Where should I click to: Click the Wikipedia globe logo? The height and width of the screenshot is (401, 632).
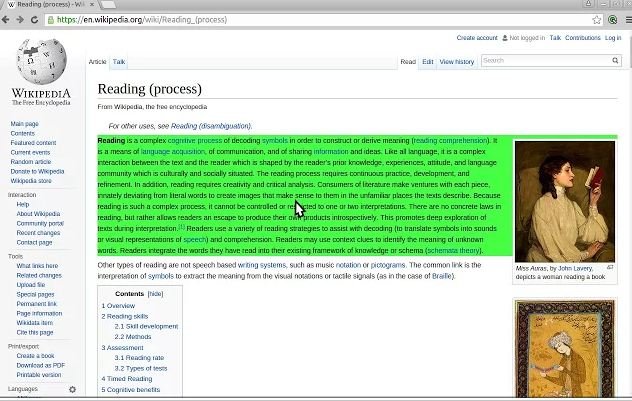[x=41, y=62]
